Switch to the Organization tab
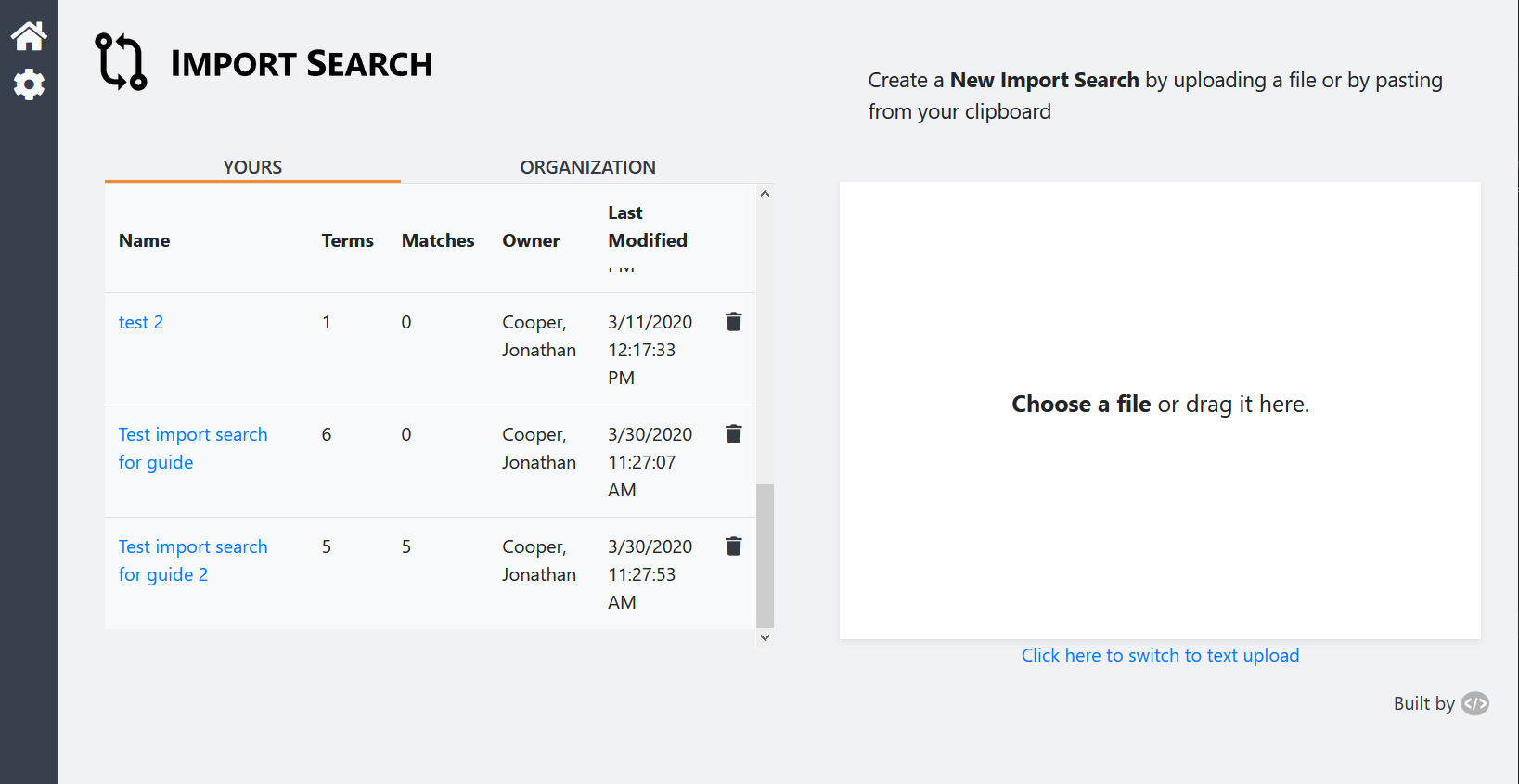Image resolution: width=1519 pixels, height=784 pixels. pyautogui.click(x=587, y=167)
